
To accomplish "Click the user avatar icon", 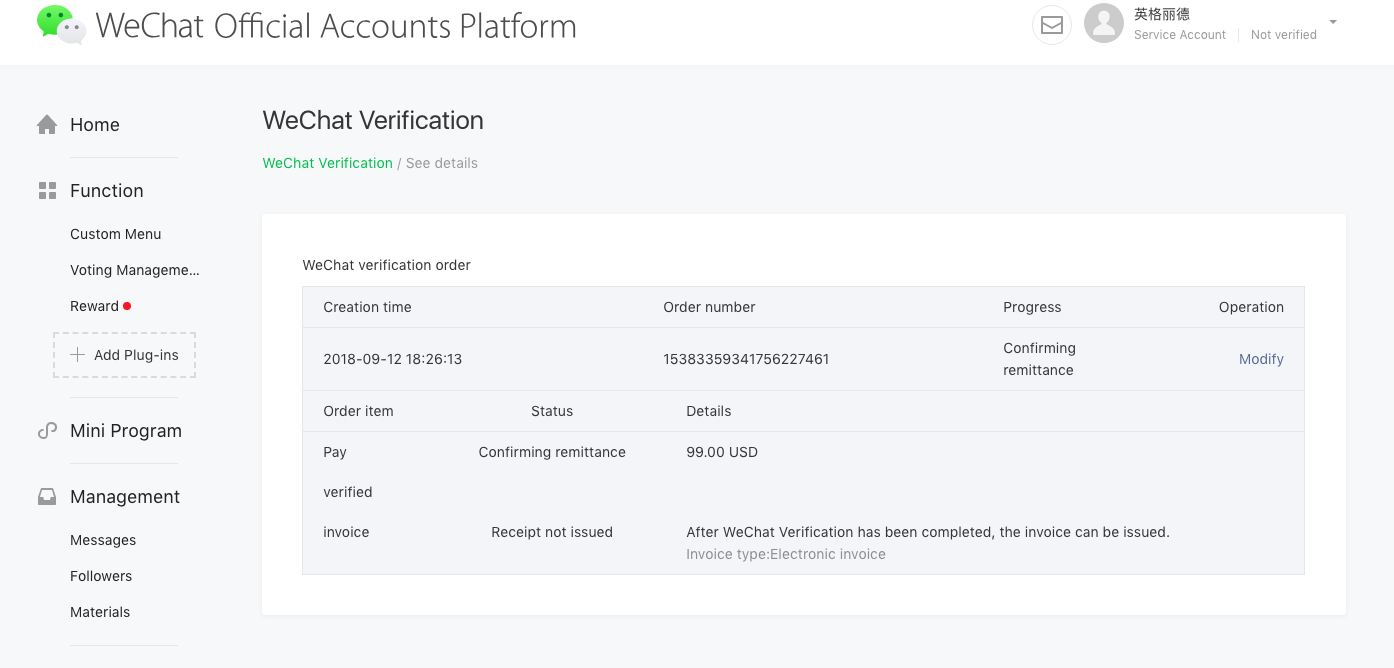I will click(x=1104, y=24).
